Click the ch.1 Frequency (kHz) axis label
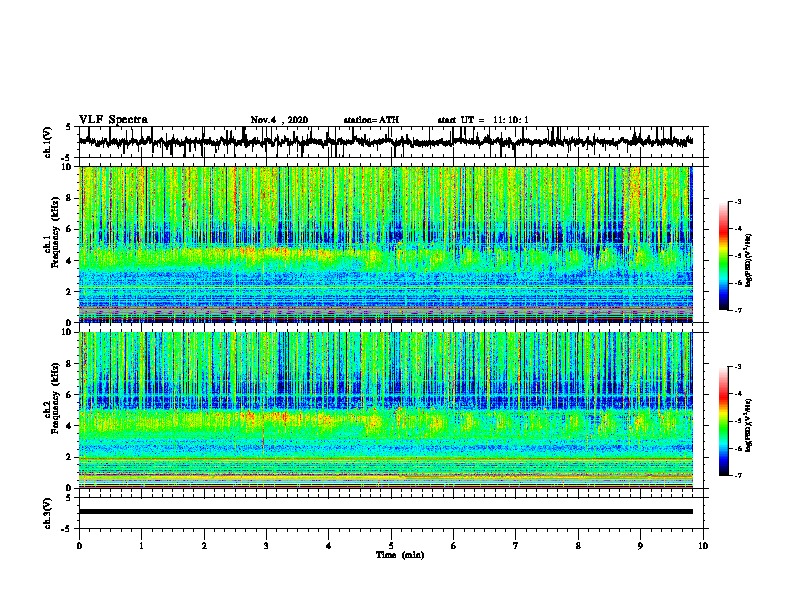Screen dimensions: 792x612 (52, 233)
